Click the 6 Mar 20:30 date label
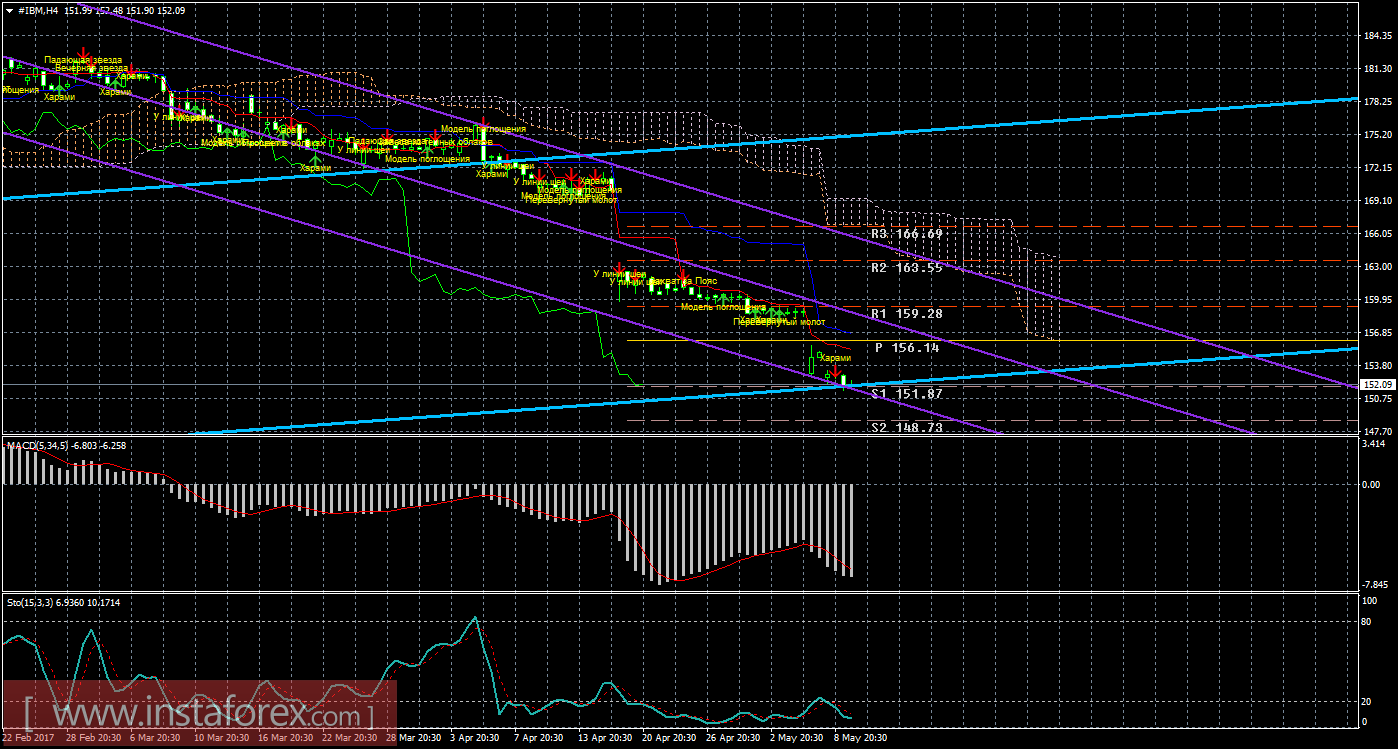Image resolution: width=1398 pixels, height=749 pixels. [156, 739]
